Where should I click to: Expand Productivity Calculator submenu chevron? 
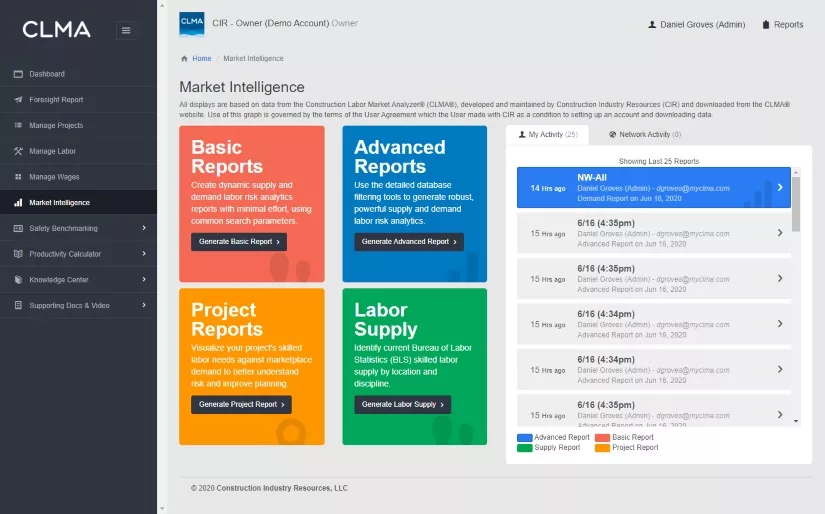point(144,254)
